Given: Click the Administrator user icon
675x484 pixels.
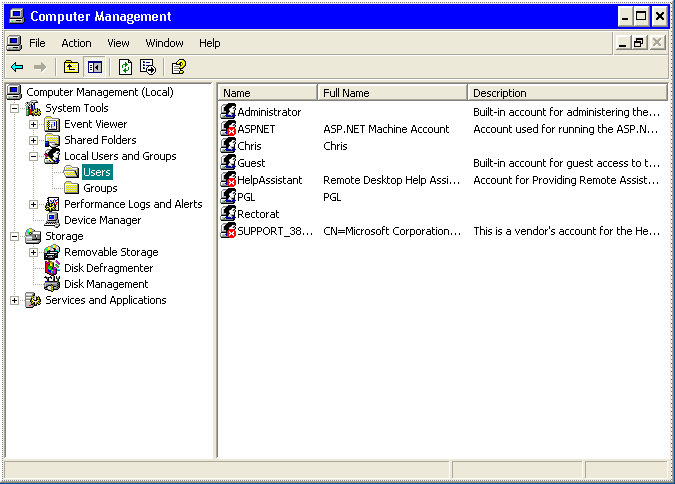Looking at the screenshot, I should (x=228, y=112).
